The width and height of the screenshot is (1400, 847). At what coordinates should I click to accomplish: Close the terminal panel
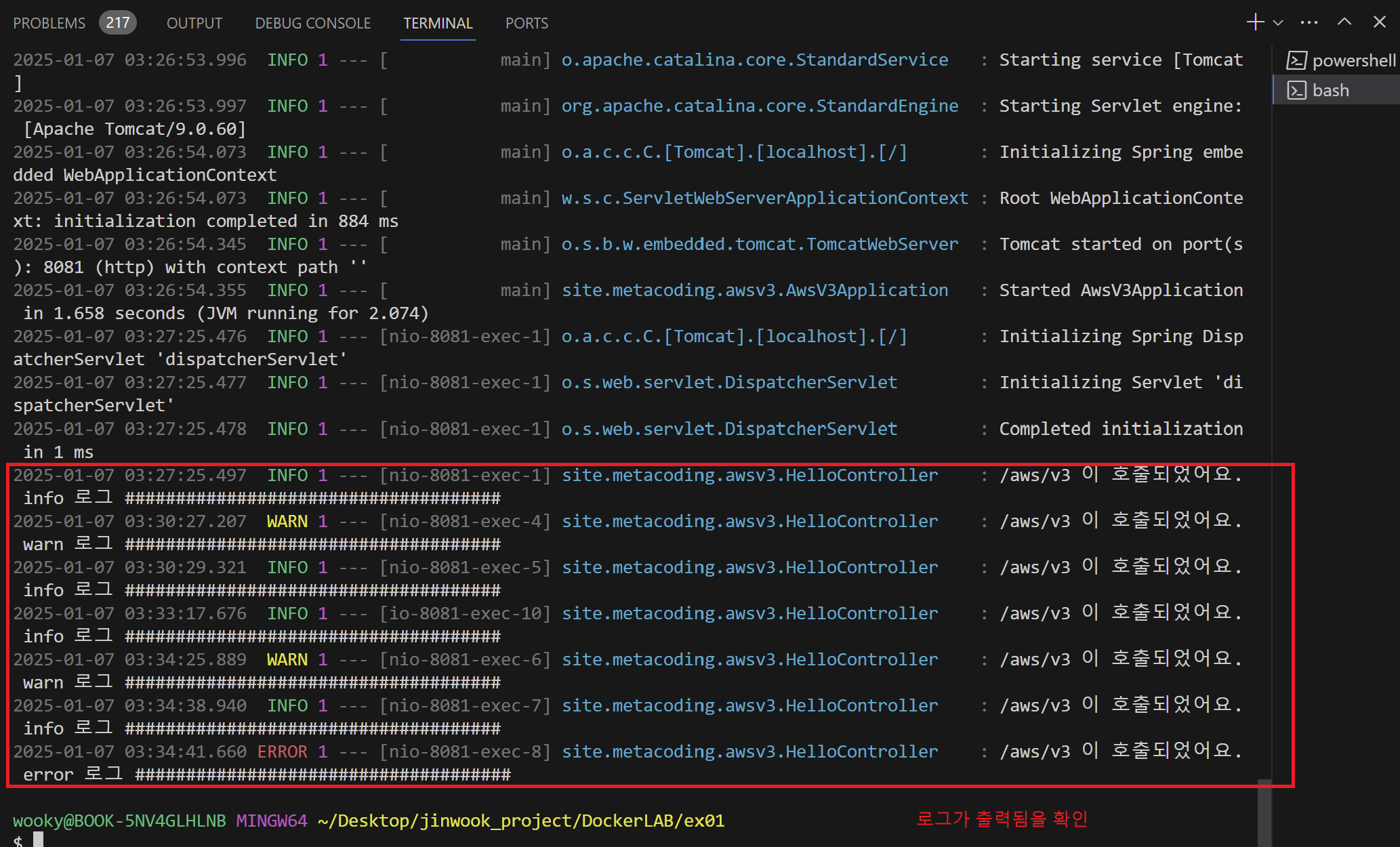(x=1379, y=22)
